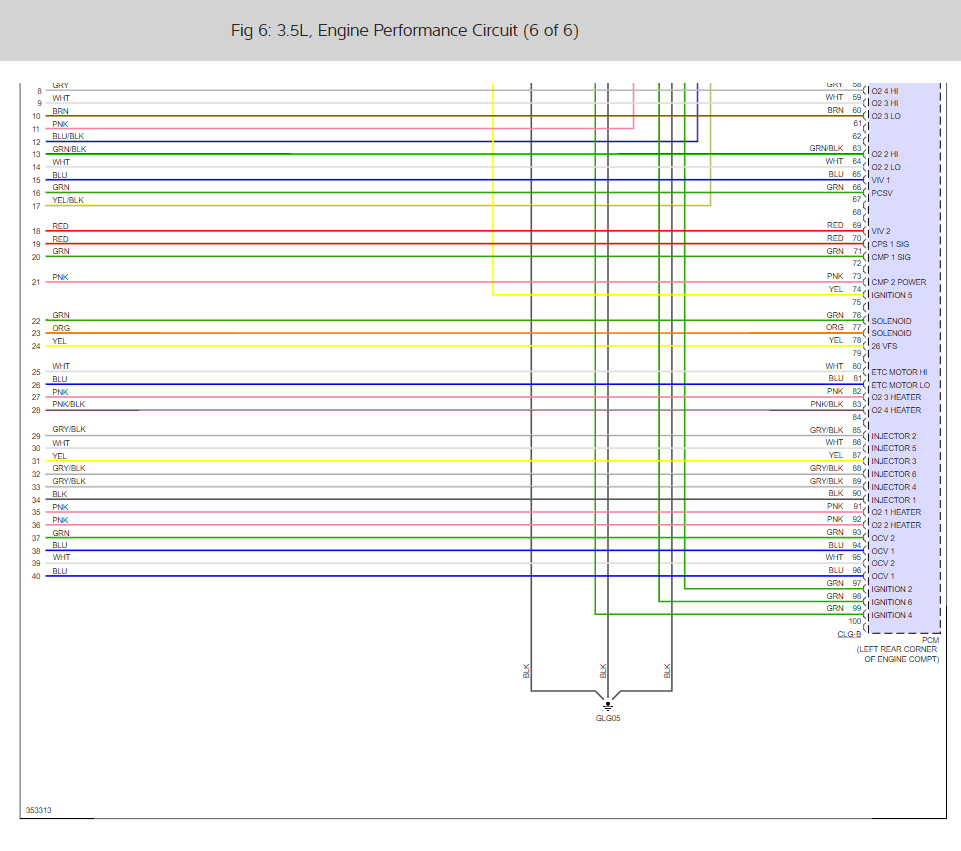Select the 'O2 3 LO' pin label
Screen dimensions: 961x851
pos(886,116)
